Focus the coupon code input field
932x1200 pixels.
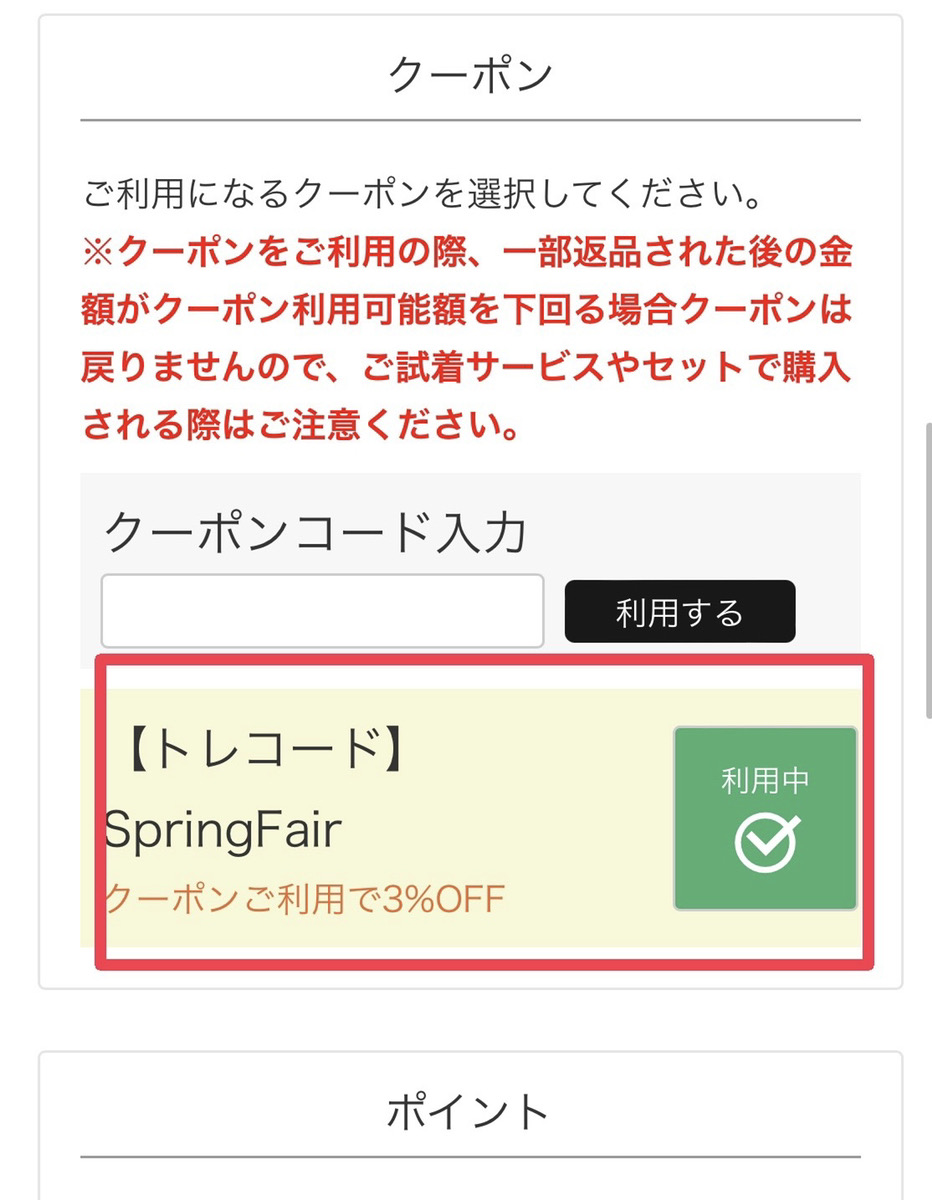click(x=322, y=610)
